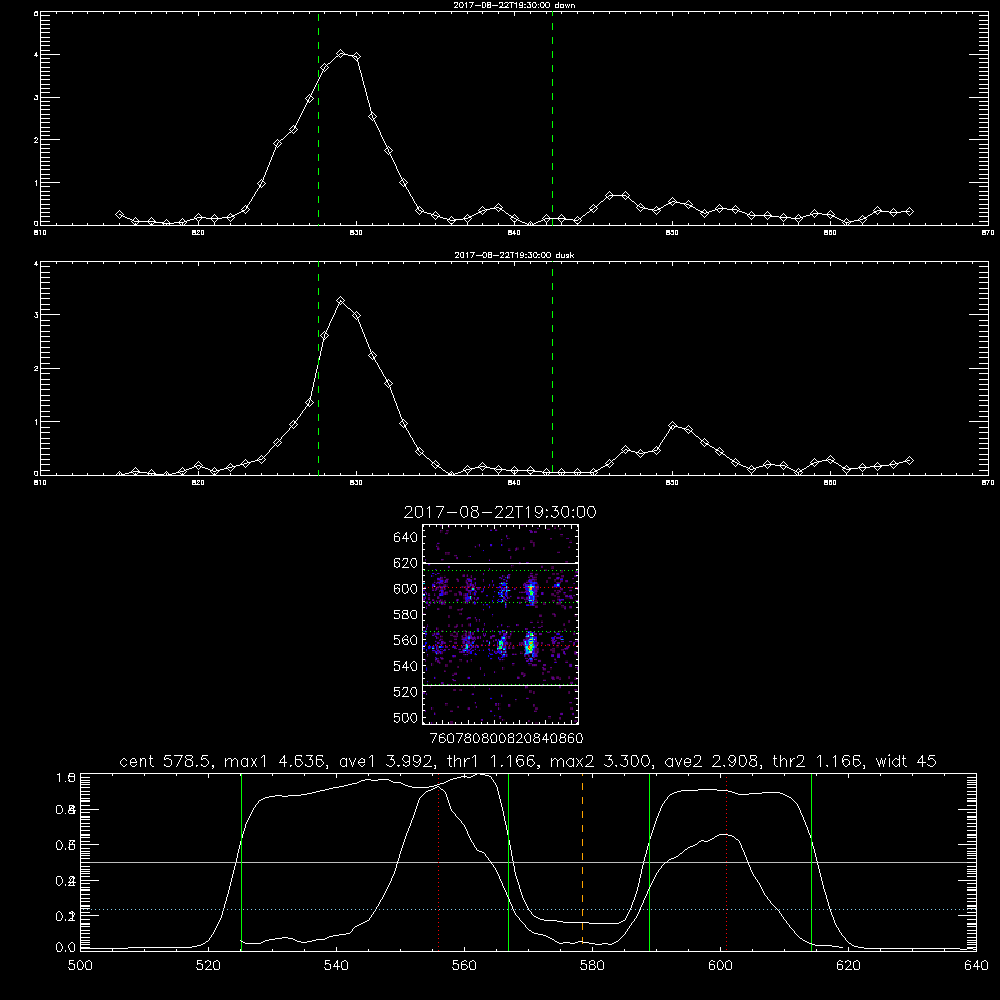Click the '640' x-axis label of the bottom plot
1000x1000 pixels.
pos(976,966)
